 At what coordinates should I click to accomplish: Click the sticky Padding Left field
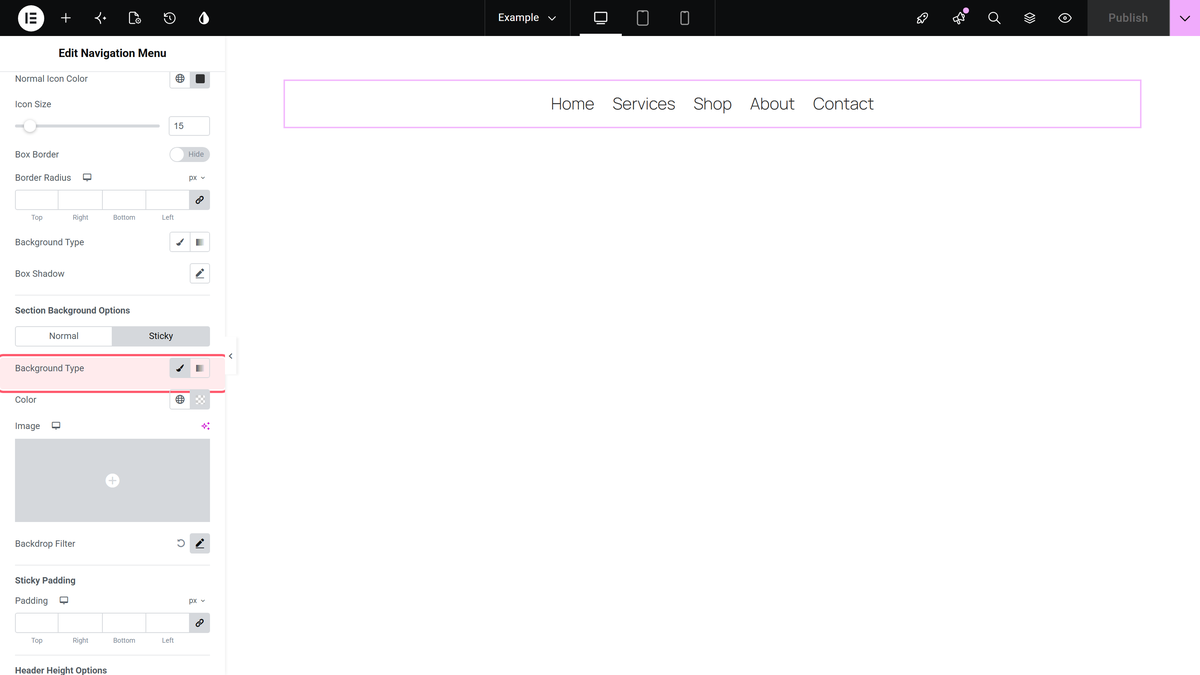[x=168, y=623]
